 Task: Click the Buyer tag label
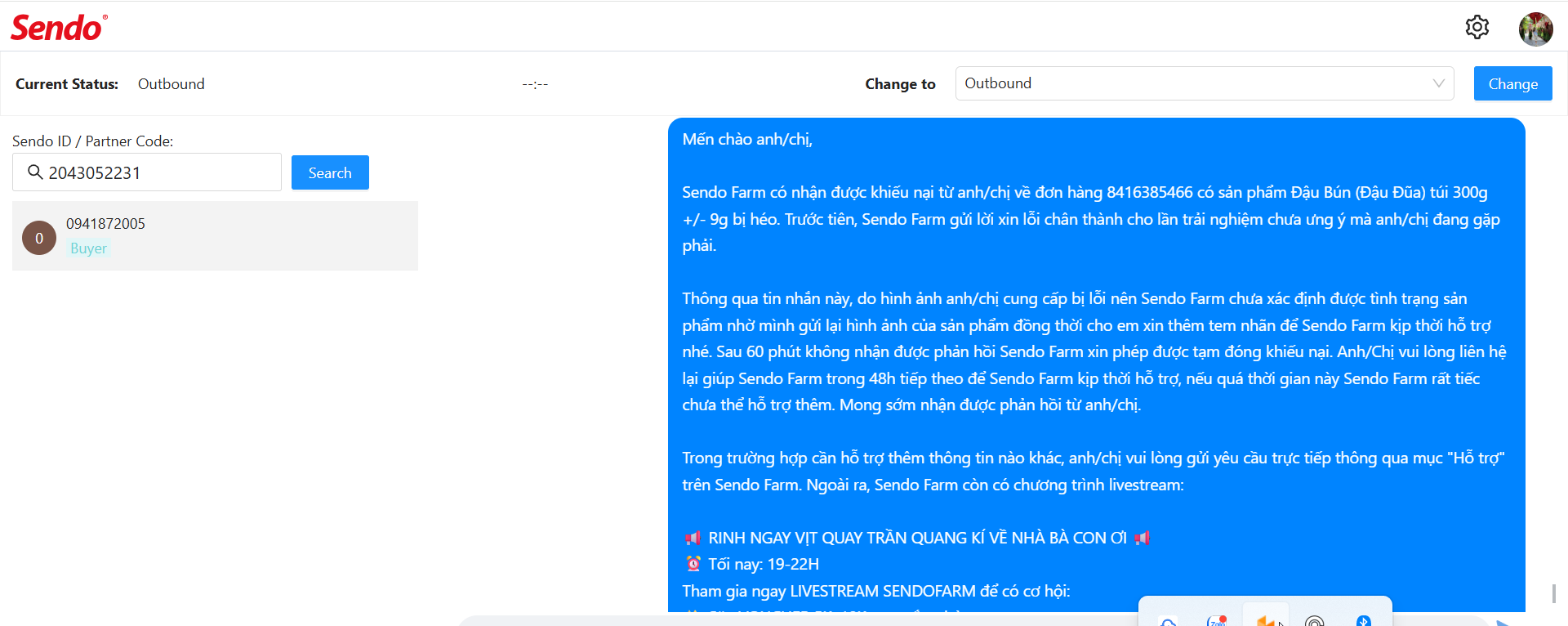tap(88, 248)
